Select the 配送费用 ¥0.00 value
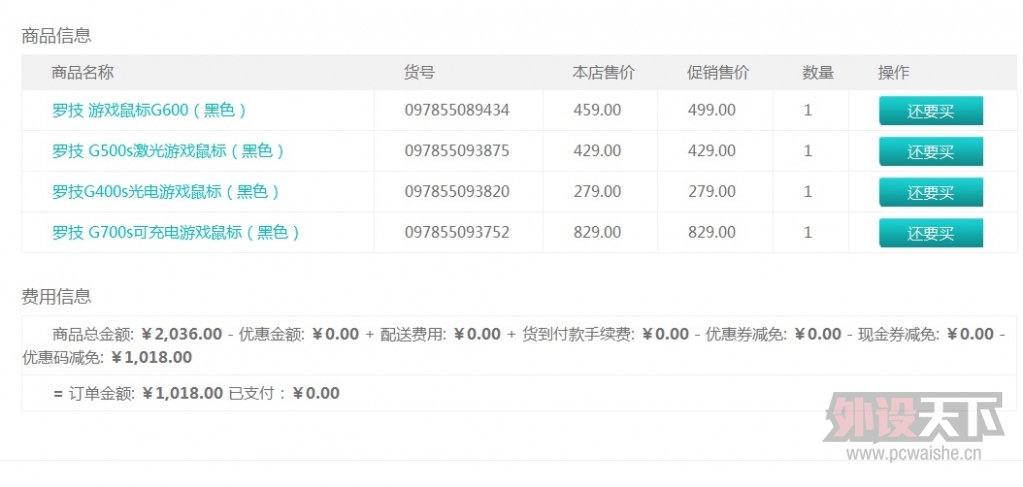 pos(477,334)
